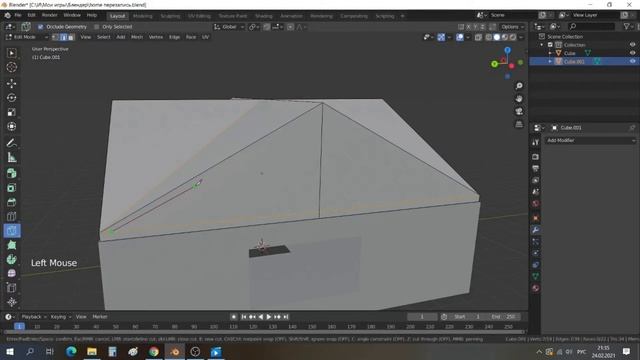Click the zoom view magnifier icon
Image resolution: width=640 pixels, height=360 pixels.
click(x=519, y=86)
